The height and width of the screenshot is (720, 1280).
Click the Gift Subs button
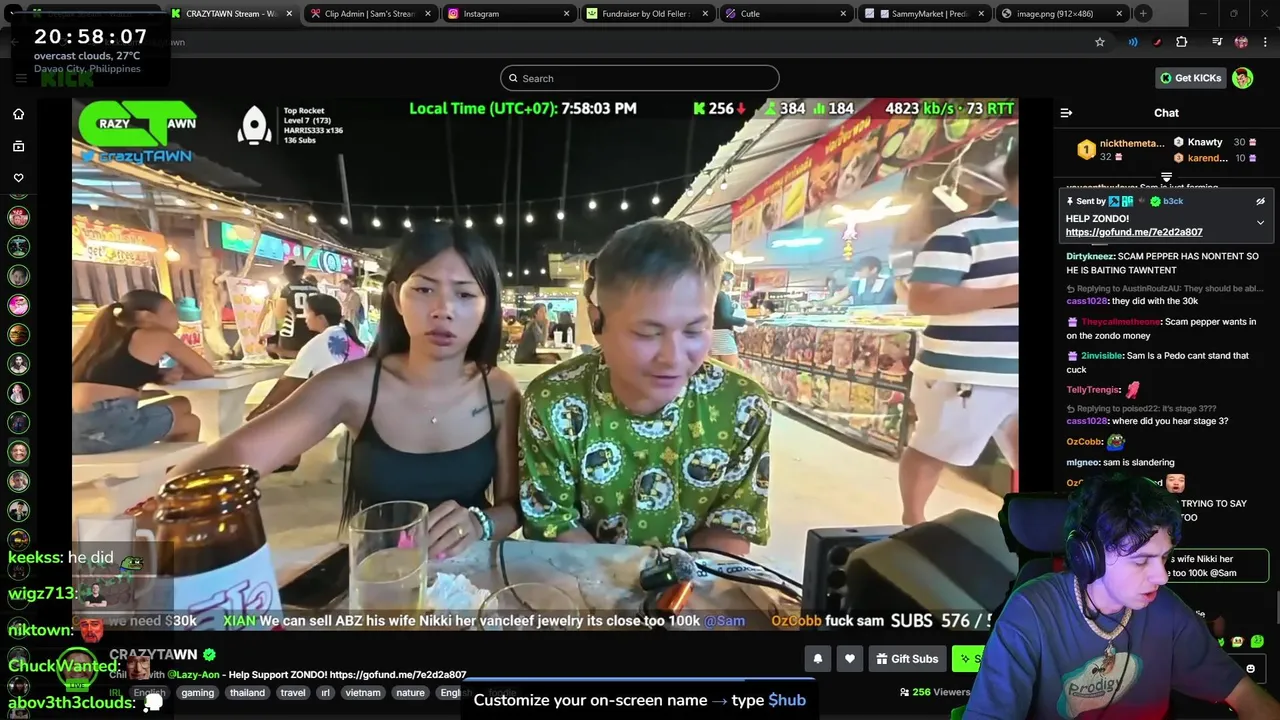coord(907,658)
